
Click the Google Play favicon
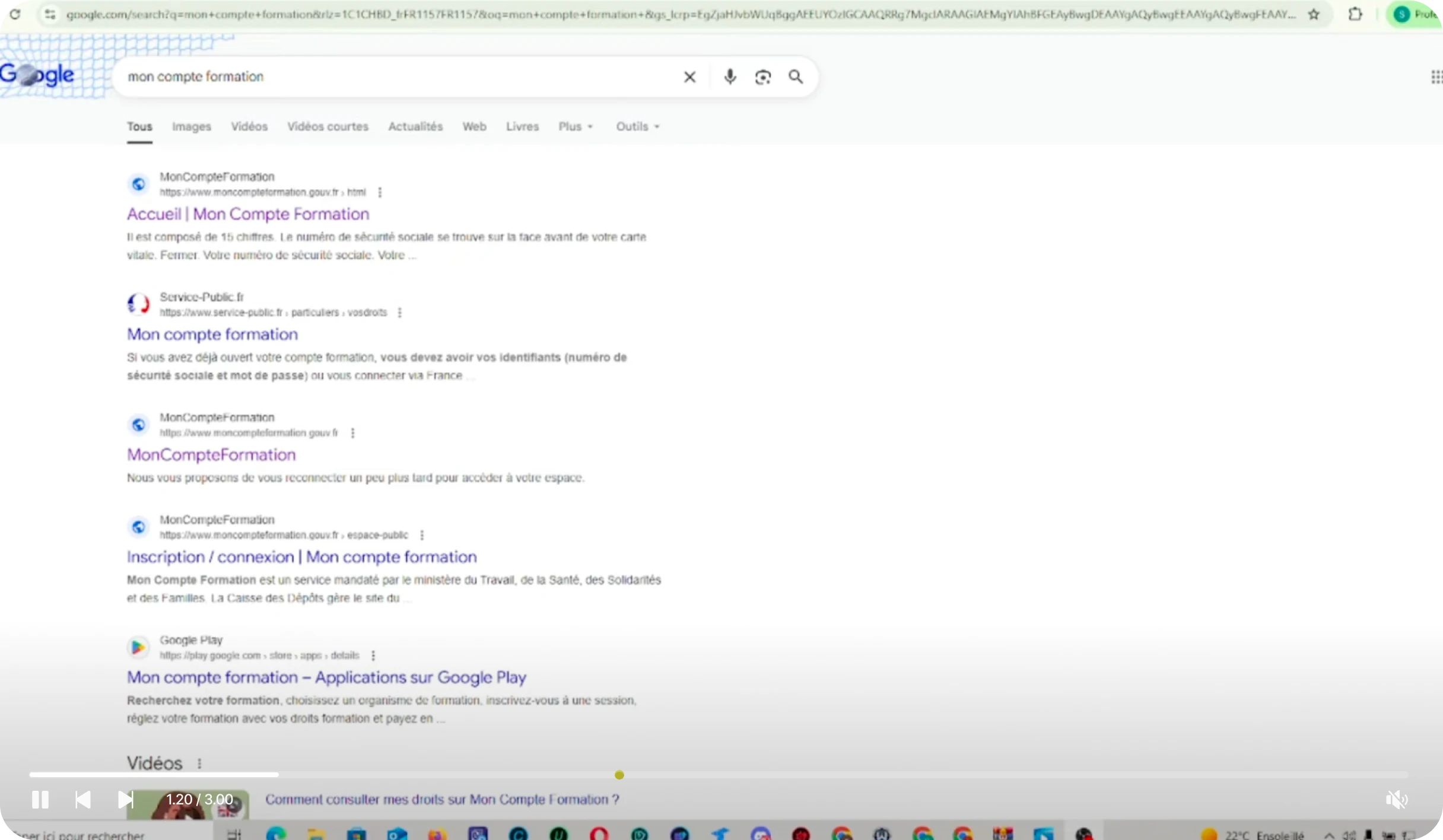tap(138, 647)
